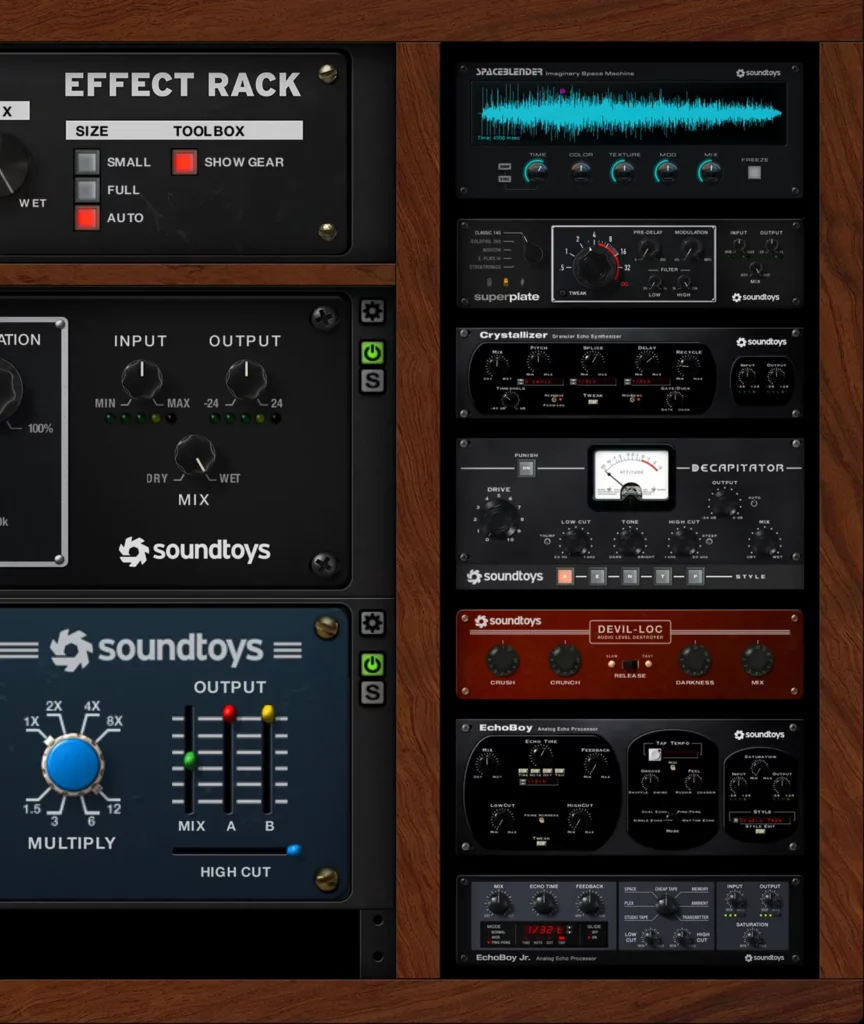Click the S solo button on blue plugin
864x1024 pixels.
coord(372,692)
